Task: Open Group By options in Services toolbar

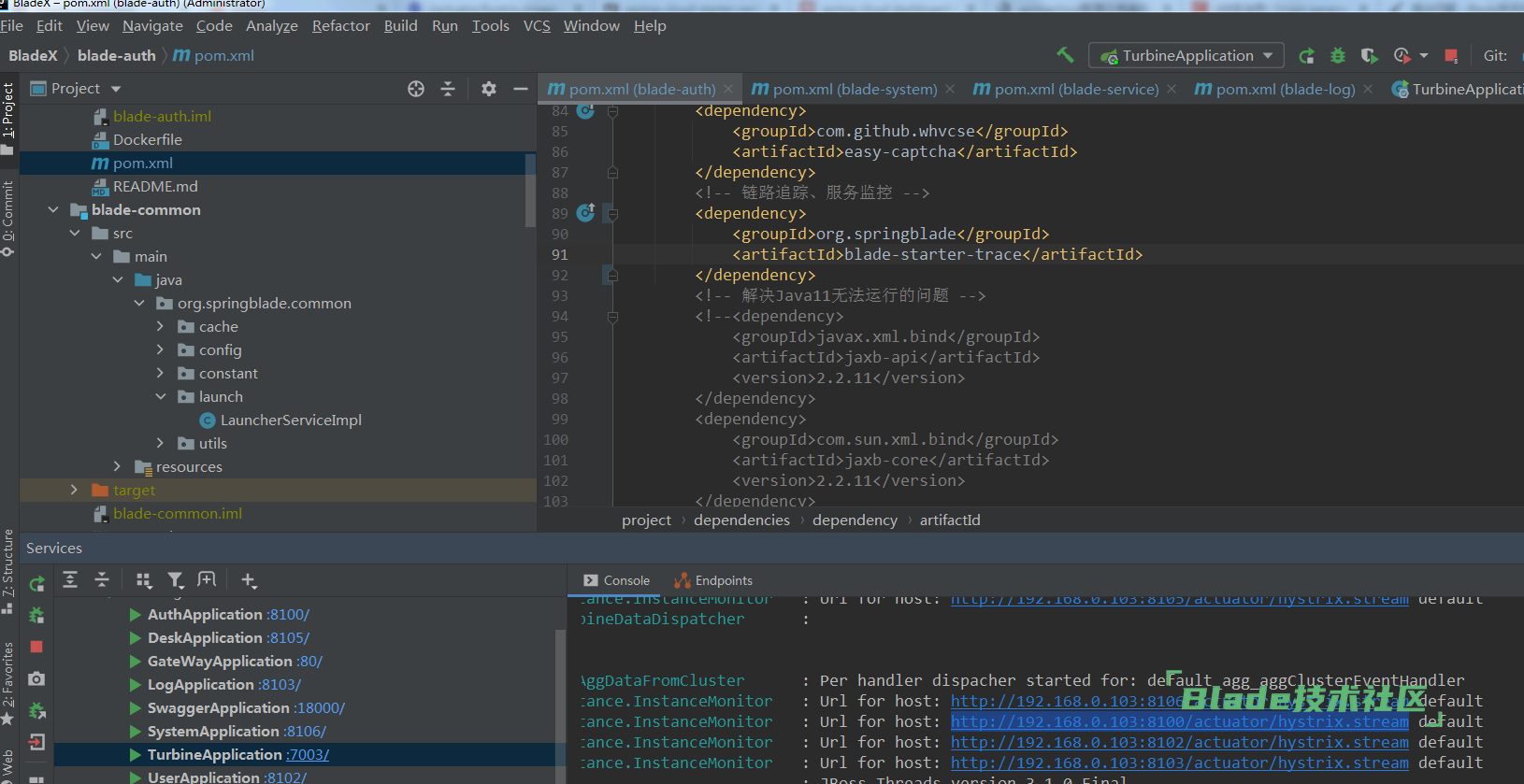Action: [143, 580]
